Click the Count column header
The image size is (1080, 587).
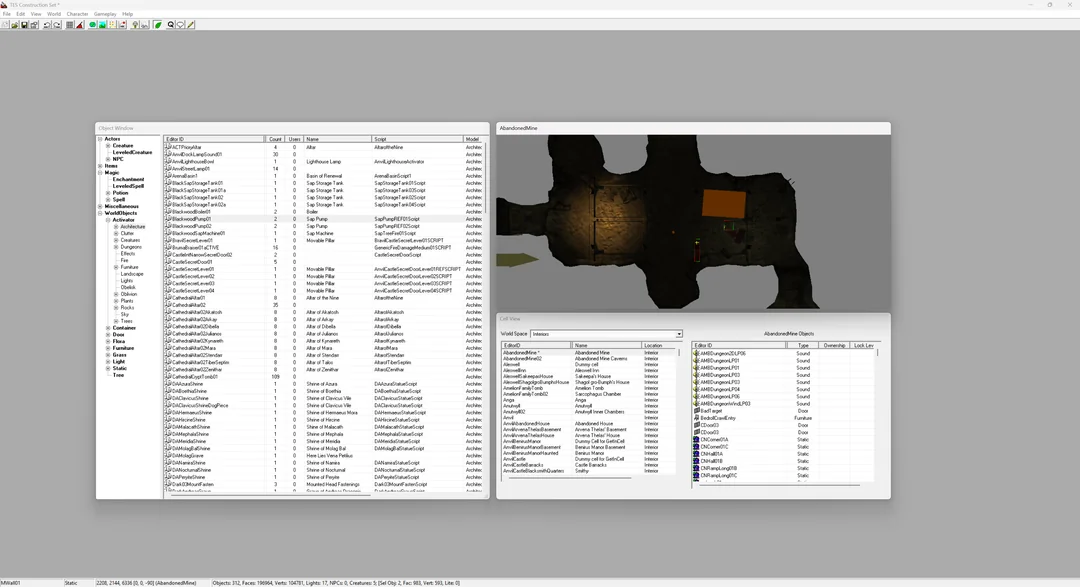point(276,139)
